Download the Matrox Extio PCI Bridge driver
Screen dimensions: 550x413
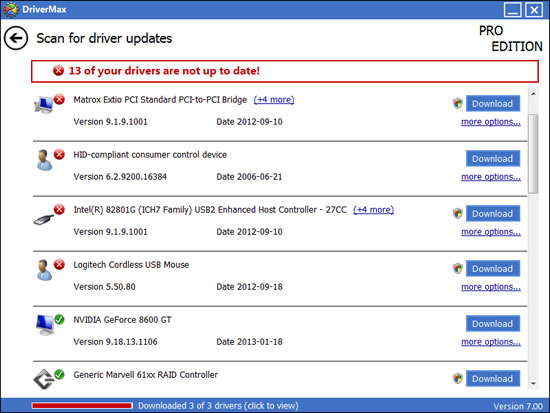tap(493, 104)
